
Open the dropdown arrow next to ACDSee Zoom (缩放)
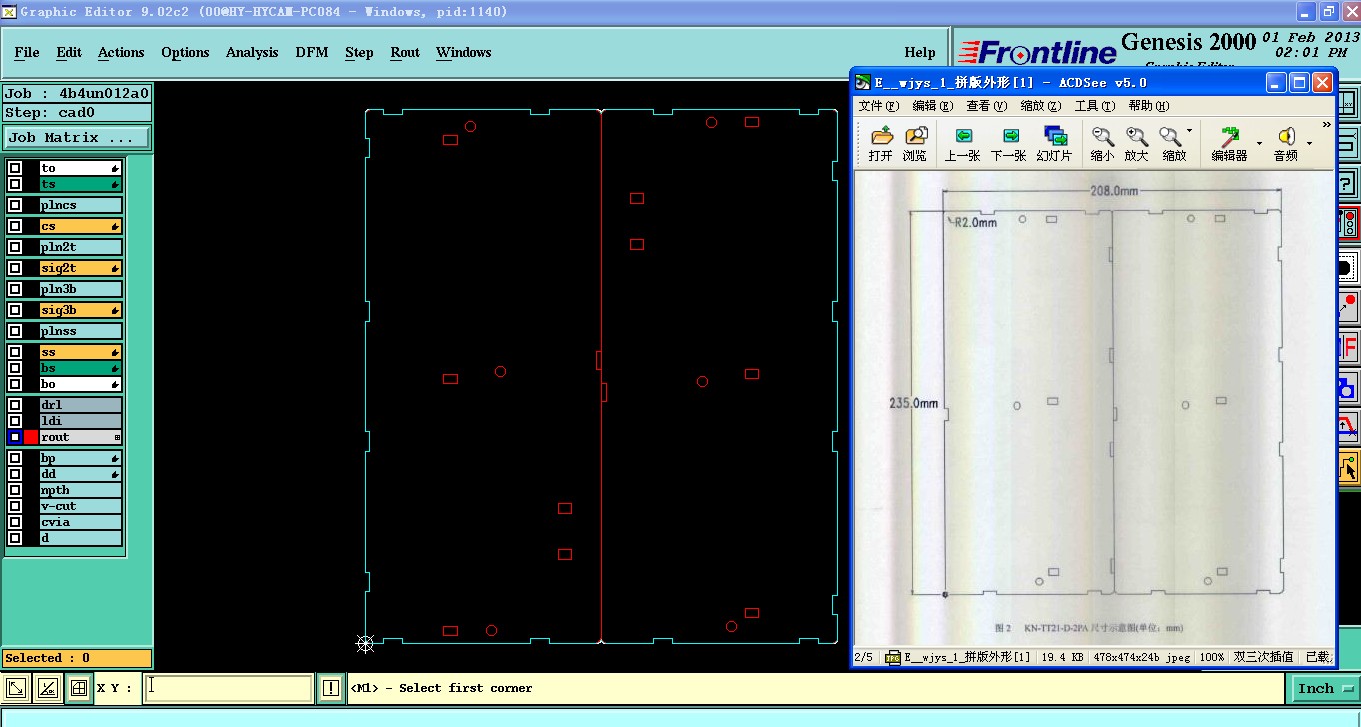[1189, 131]
